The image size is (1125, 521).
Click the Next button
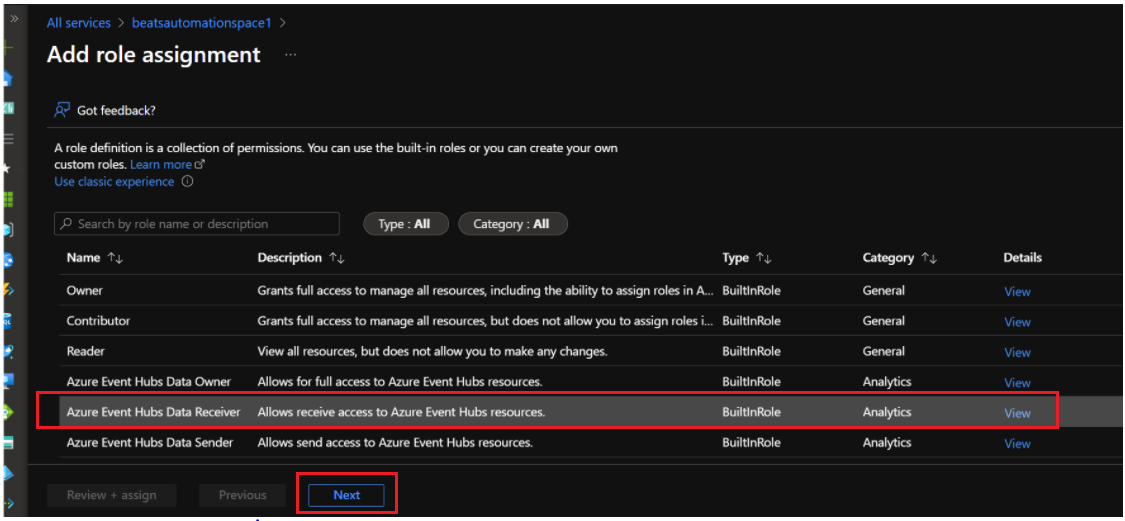click(346, 495)
